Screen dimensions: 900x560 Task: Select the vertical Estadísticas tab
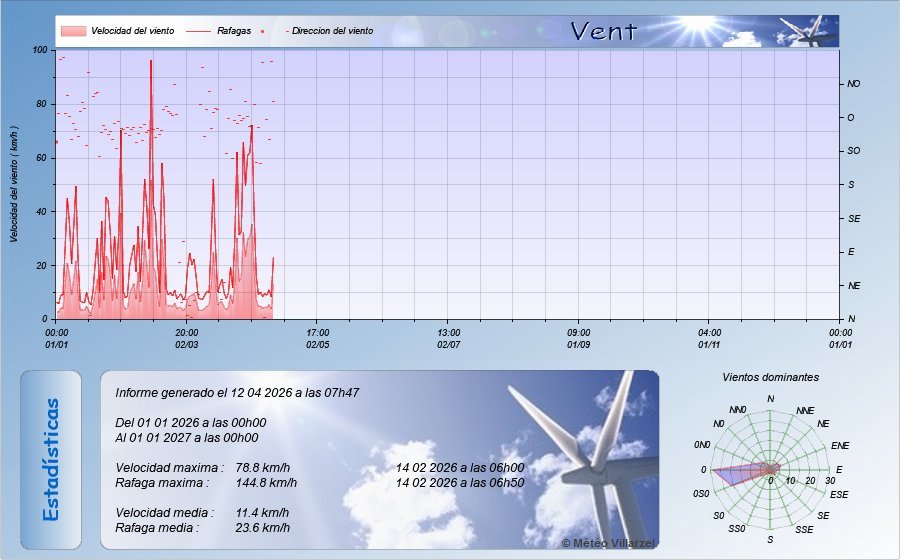click(x=51, y=459)
